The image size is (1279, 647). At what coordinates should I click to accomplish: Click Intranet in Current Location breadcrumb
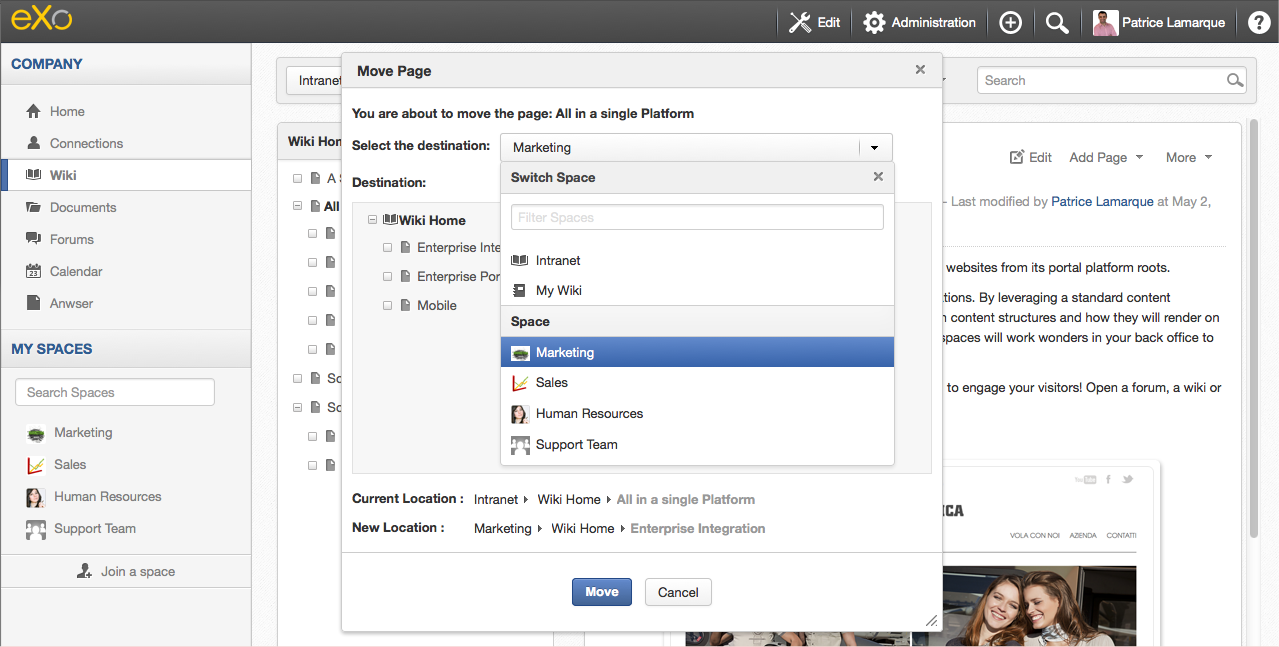[x=496, y=499]
